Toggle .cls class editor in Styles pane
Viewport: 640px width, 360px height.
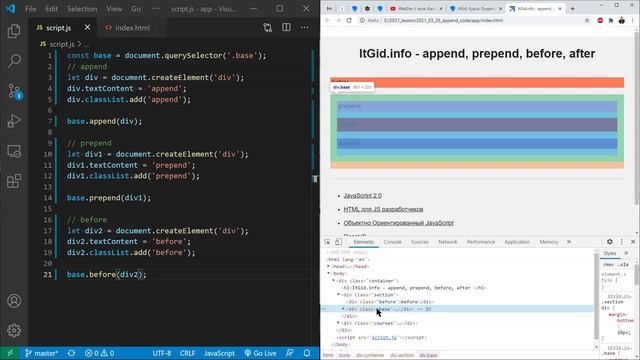click(623, 264)
